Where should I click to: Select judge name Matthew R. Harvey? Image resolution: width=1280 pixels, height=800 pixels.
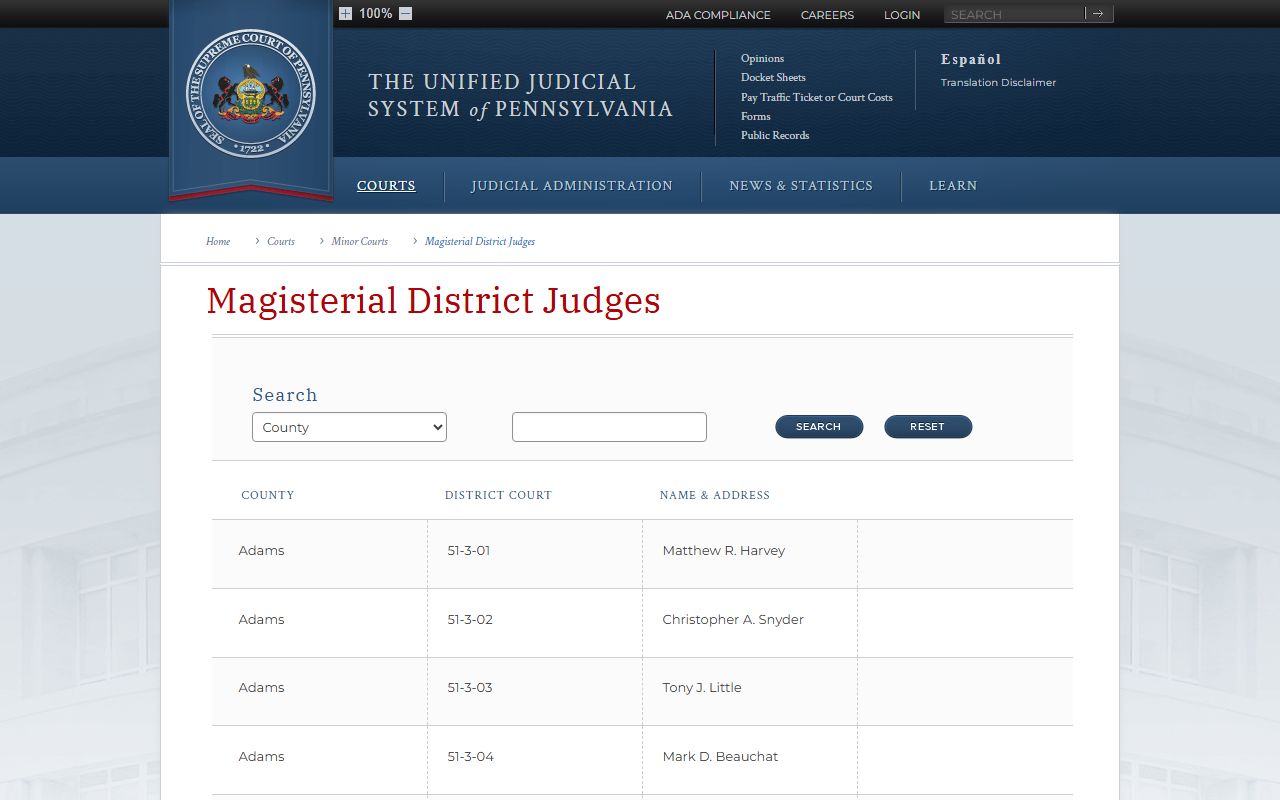[x=724, y=551]
